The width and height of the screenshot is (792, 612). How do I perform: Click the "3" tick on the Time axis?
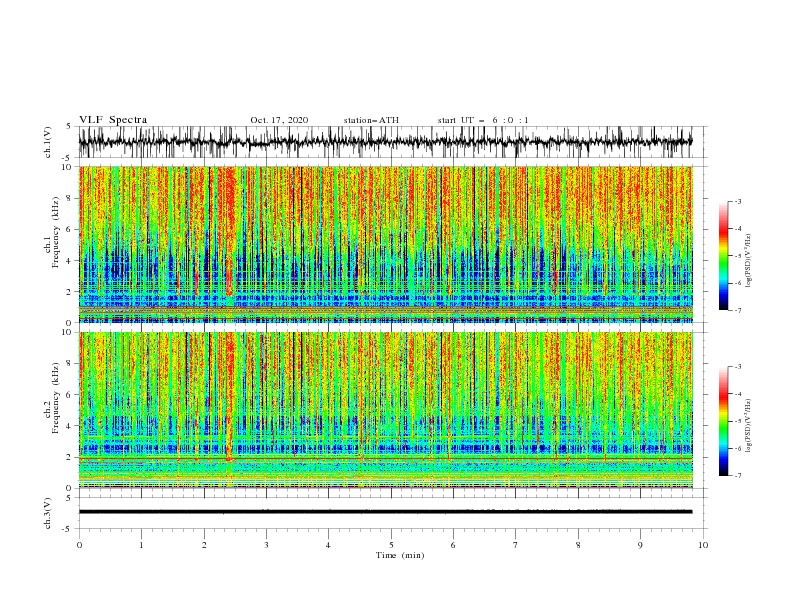tap(266, 545)
